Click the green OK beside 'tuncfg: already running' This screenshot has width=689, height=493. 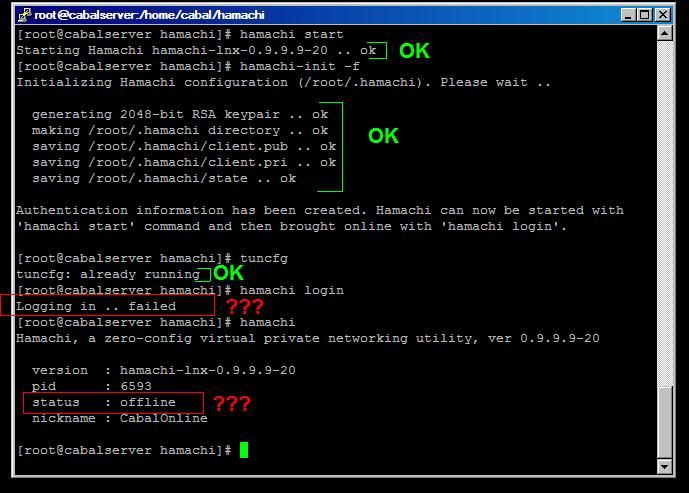(x=228, y=273)
